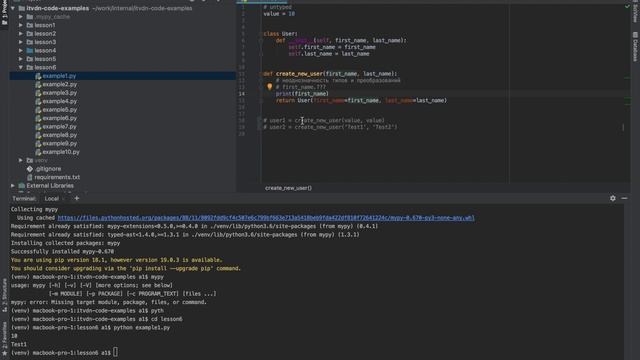Click commented '# user2 = create_new_user' line
The image size is (640, 360).
tap(330, 127)
